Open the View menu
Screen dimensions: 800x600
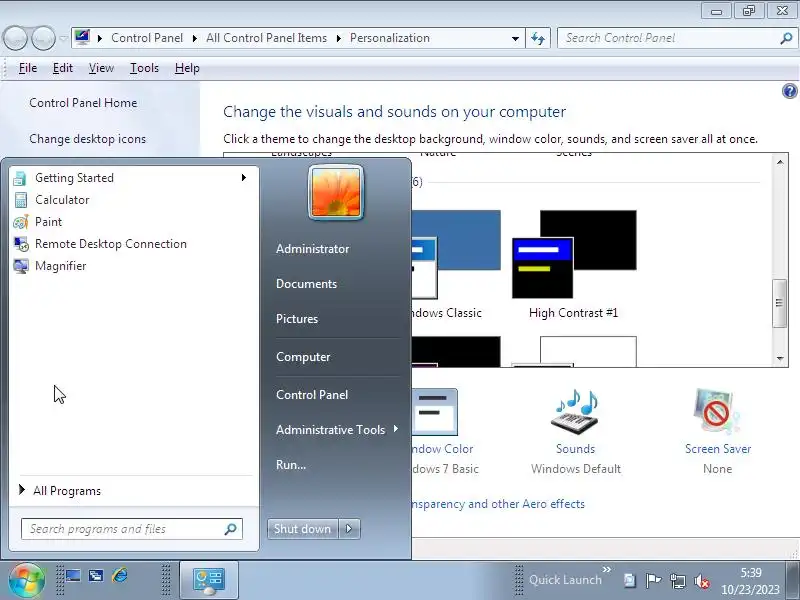point(101,68)
